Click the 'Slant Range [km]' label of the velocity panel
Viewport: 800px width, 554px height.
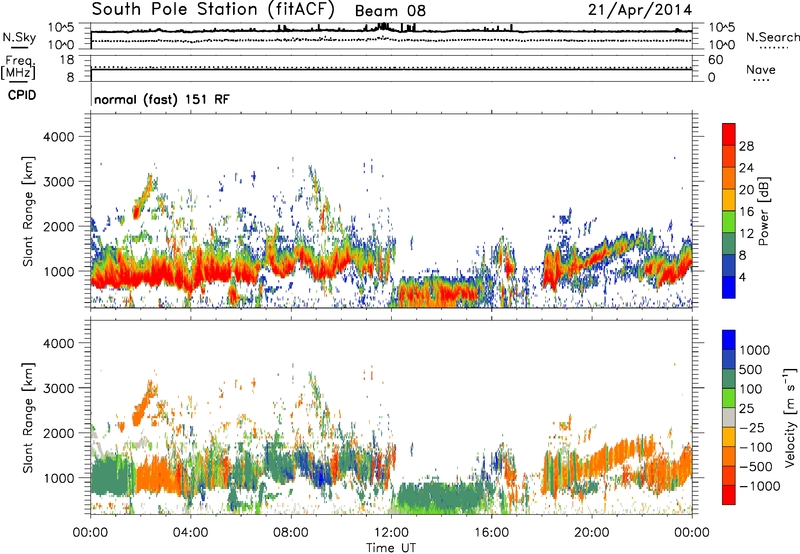point(28,417)
